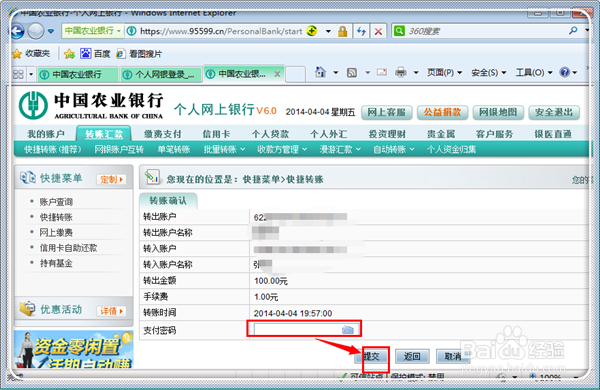Click the soft keyboard icon in password field

347,329
